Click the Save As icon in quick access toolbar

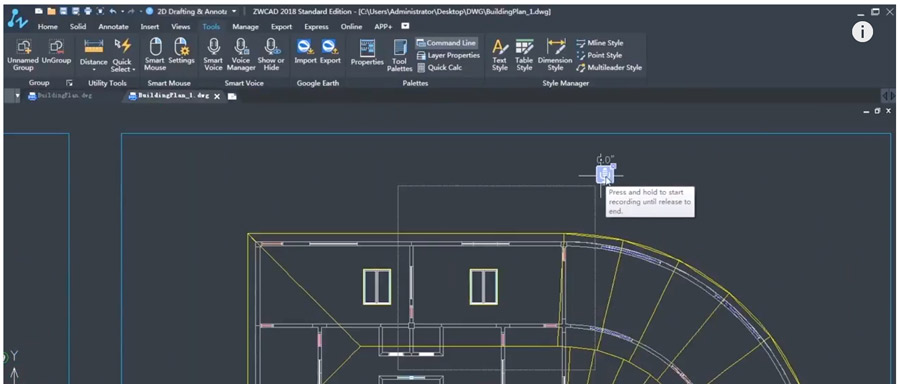(75, 11)
